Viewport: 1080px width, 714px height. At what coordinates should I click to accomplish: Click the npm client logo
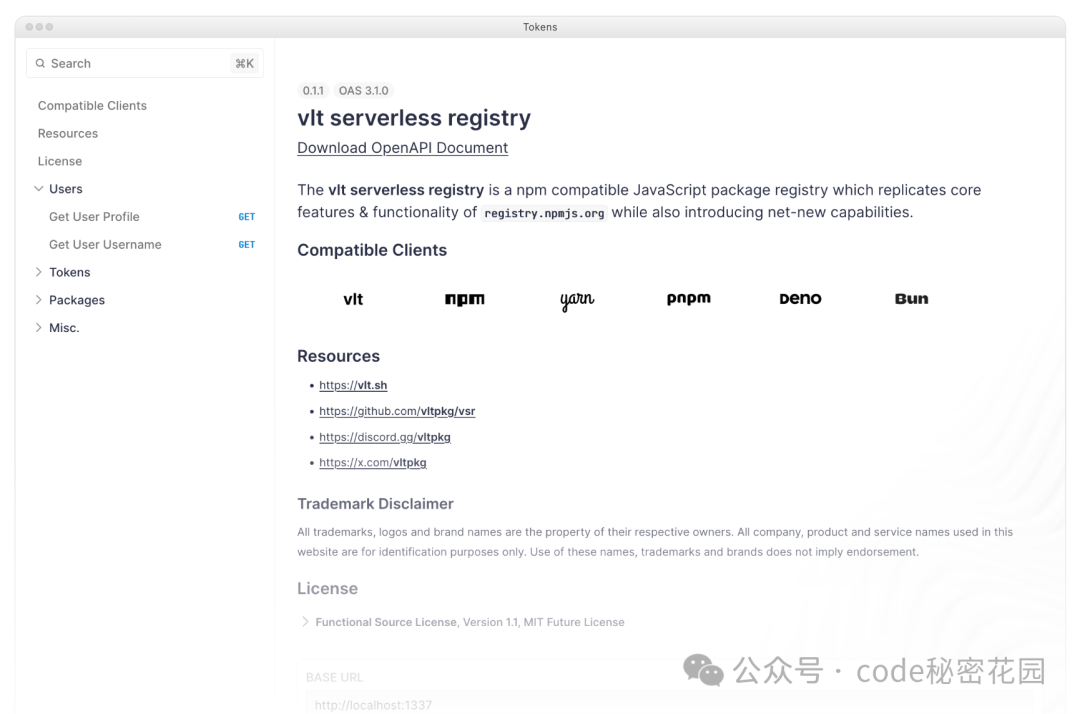tap(464, 299)
